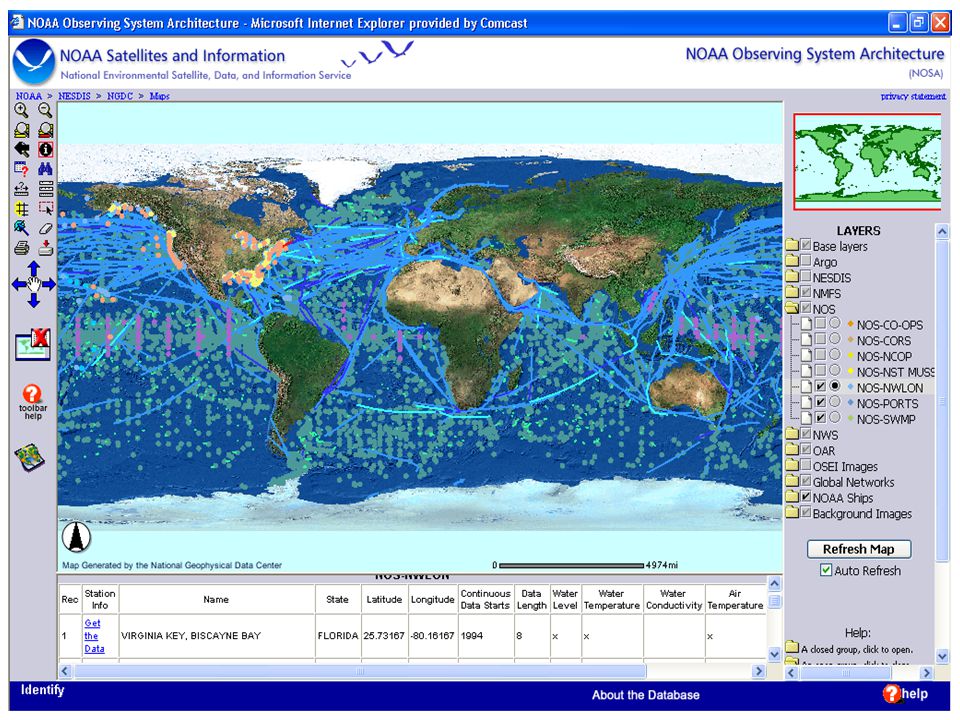Image resolution: width=960 pixels, height=720 pixels.
Task: Open the NOAA breadcrumb link
Action: (29, 96)
